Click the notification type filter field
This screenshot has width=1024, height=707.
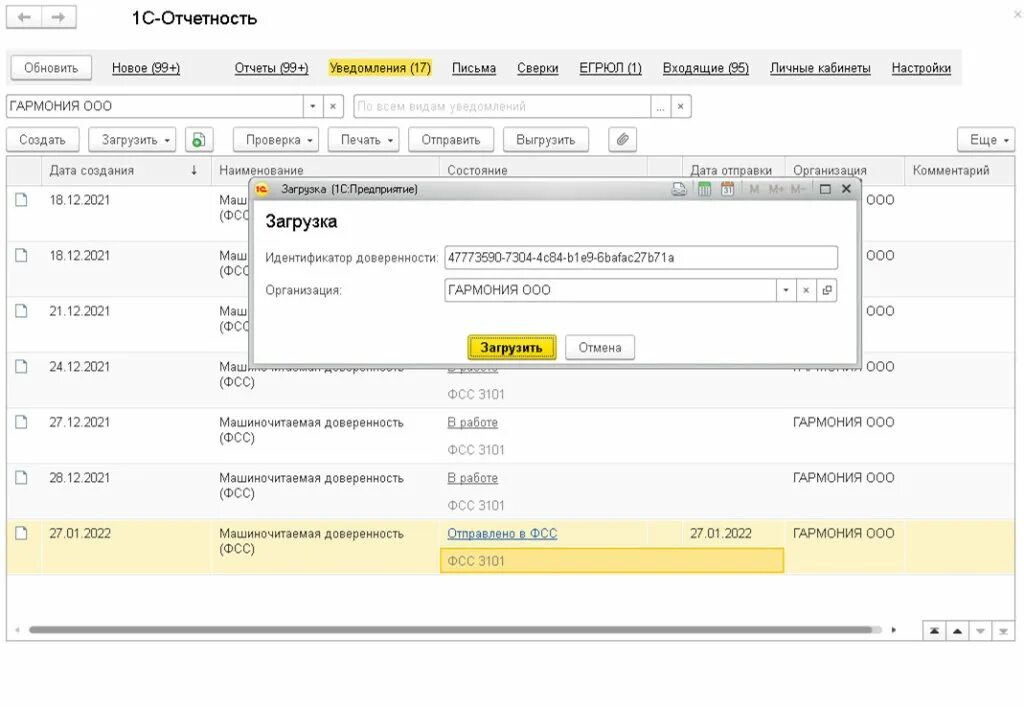pos(502,106)
